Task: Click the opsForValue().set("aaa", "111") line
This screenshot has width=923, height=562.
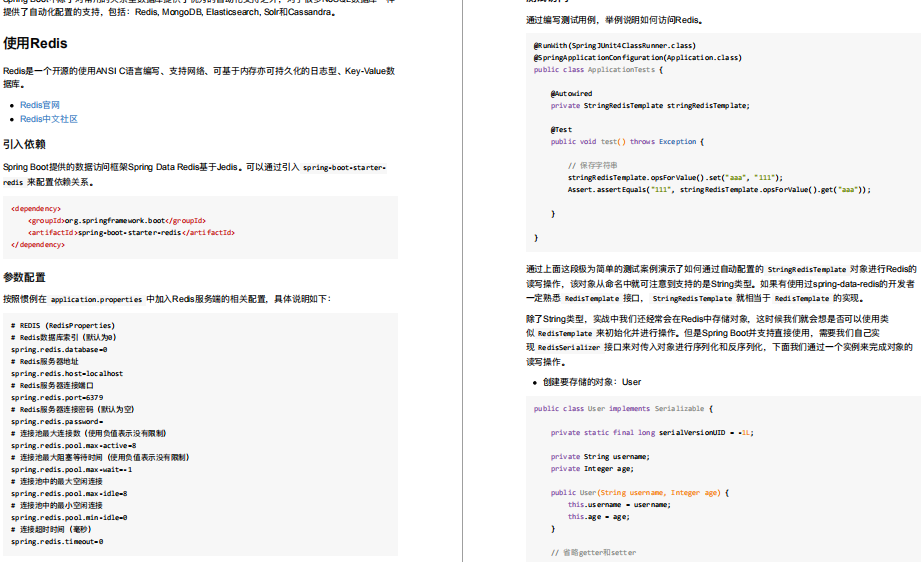Action: tap(675, 178)
